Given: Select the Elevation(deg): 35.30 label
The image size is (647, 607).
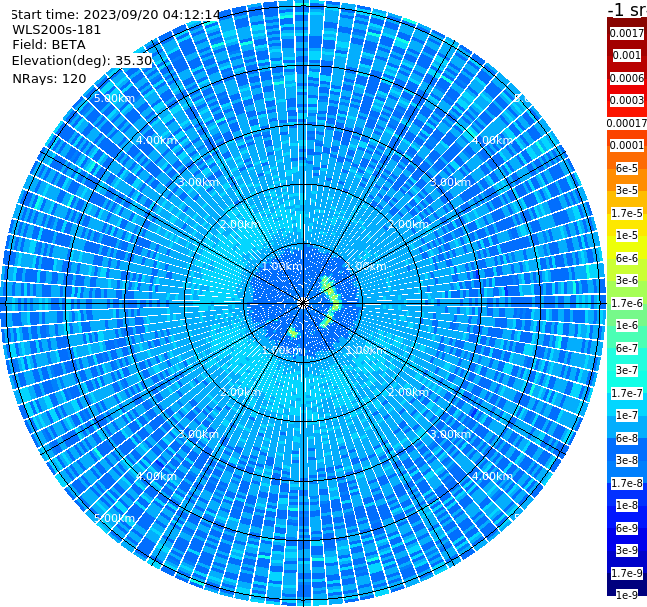Looking at the screenshot, I should [x=82, y=61].
